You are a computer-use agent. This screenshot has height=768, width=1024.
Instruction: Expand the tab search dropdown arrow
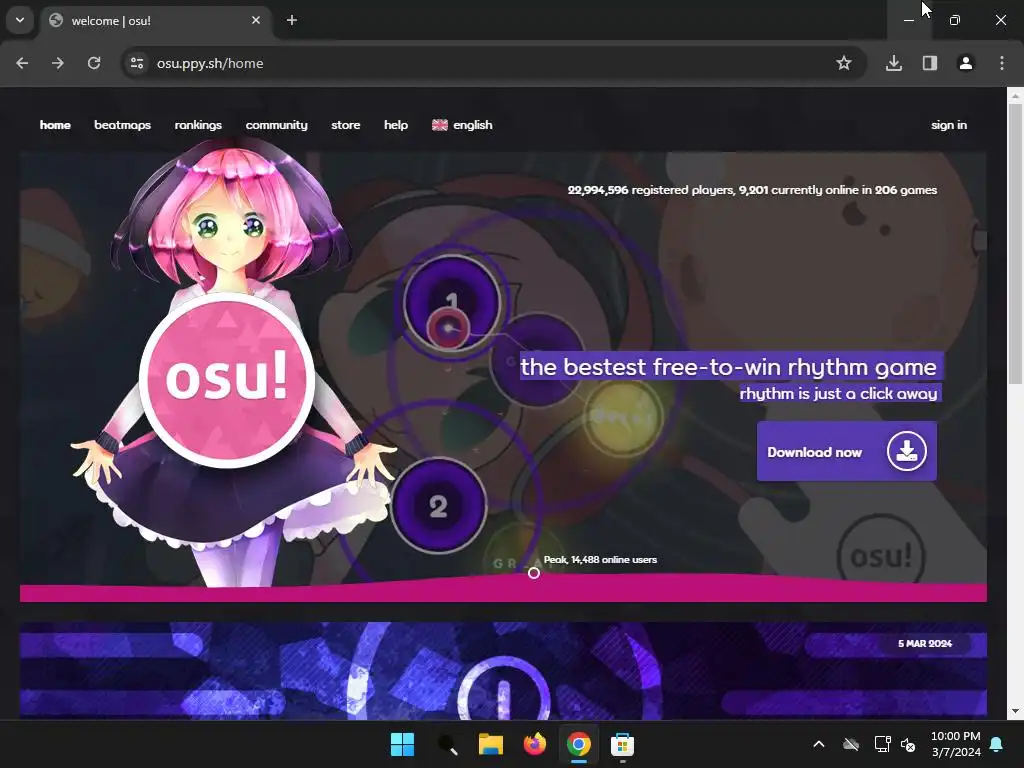click(20, 20)
